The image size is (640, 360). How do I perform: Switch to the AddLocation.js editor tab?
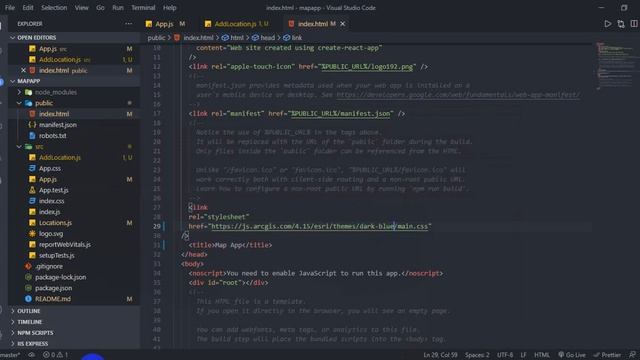click(x=237, y=24)
